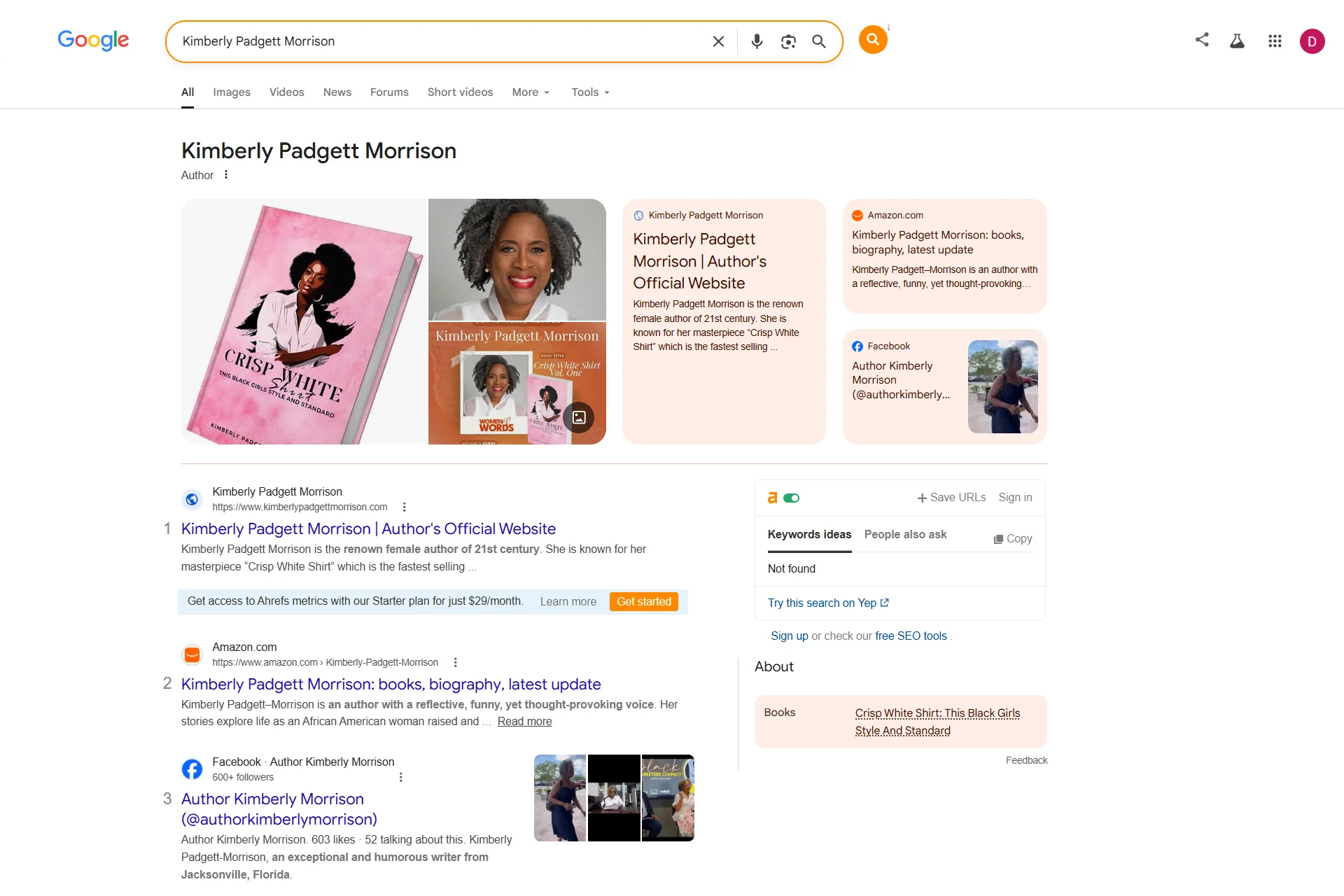Image resolution: width=1344 pixels, height=896 pixels.
Task: Select the All results tab
Action: (x=188, y=92)
